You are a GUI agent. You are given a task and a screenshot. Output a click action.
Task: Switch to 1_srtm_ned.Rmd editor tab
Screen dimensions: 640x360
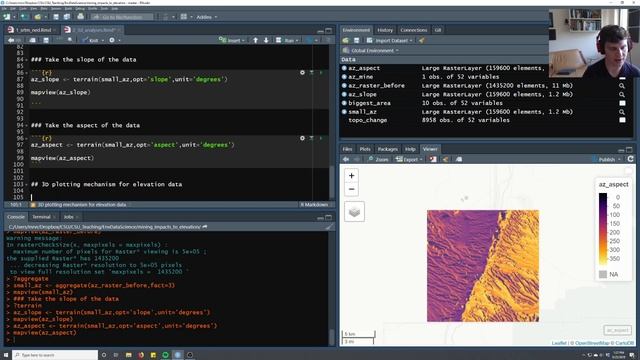[x=33, y=30]
